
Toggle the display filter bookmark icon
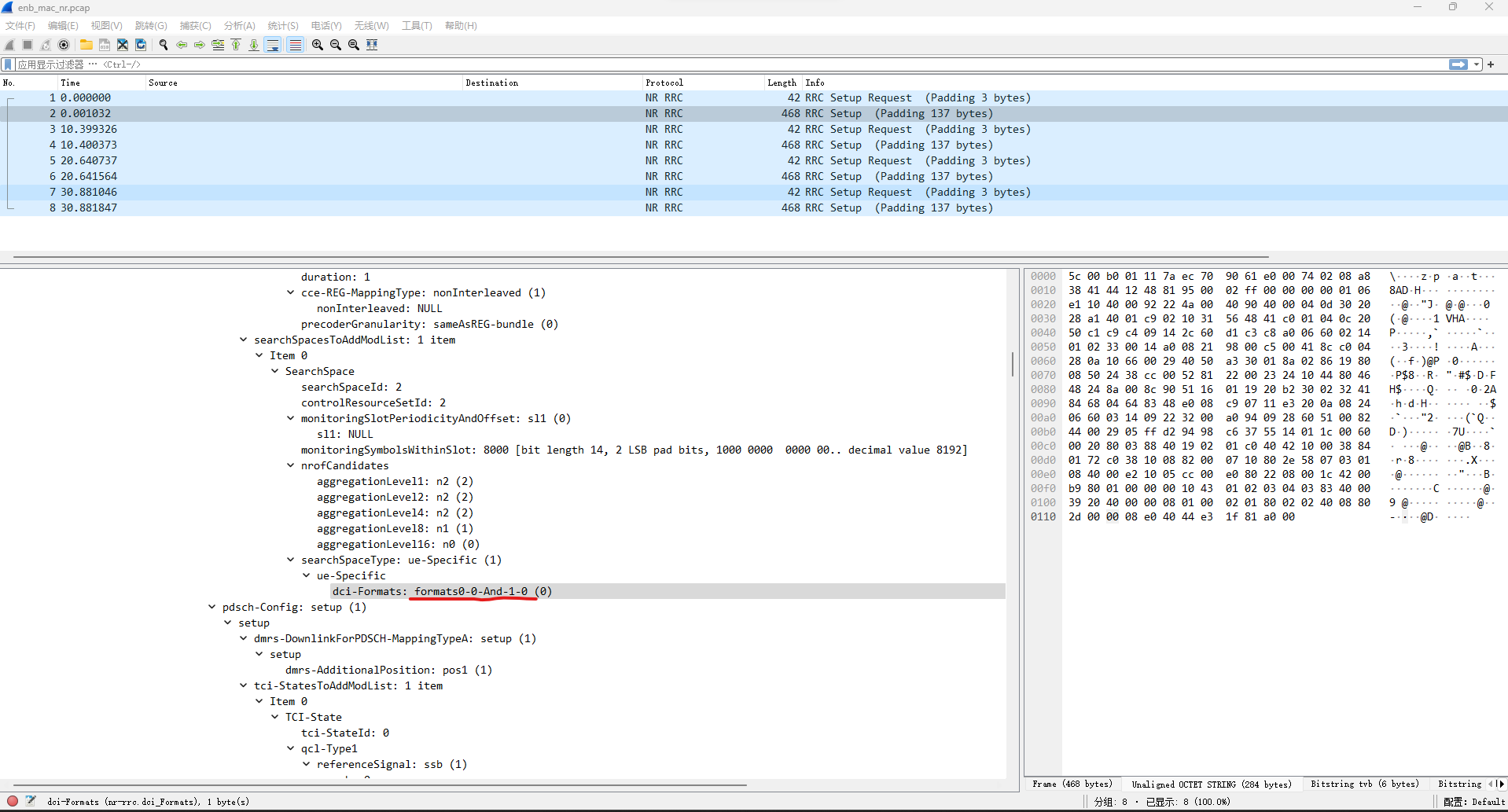point(7,64)
